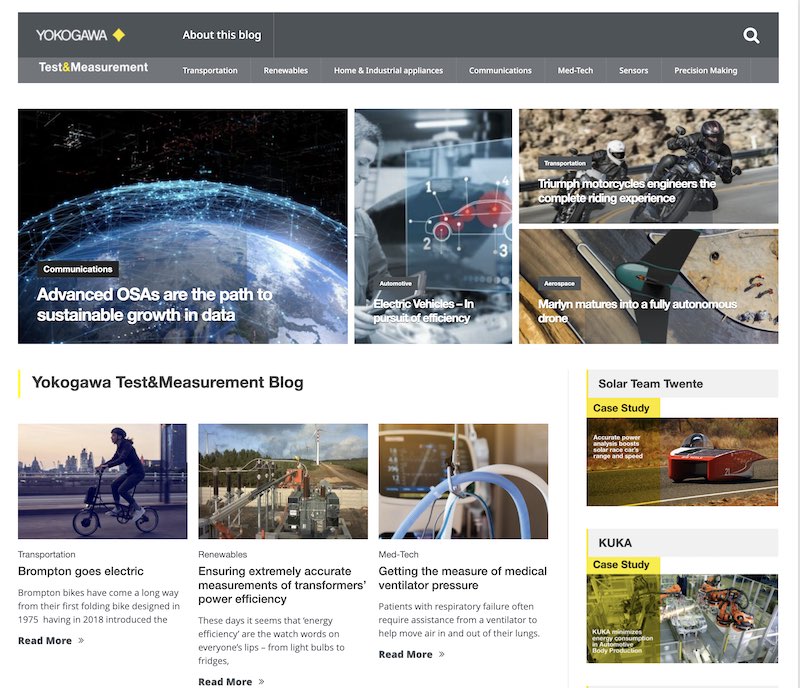The width and height of the screenshot is (800, 688).
Task: Open the Marlyn autonomous drone article
Action: coord(637,311)
